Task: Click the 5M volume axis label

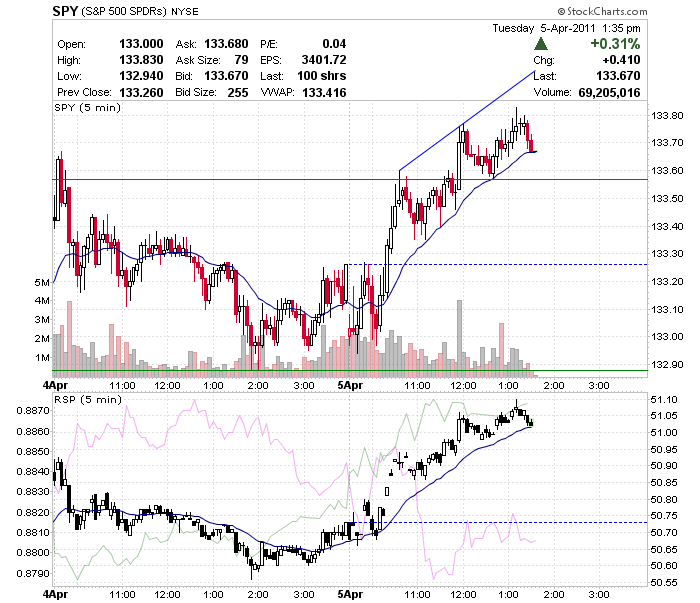Action: [42, 283]
